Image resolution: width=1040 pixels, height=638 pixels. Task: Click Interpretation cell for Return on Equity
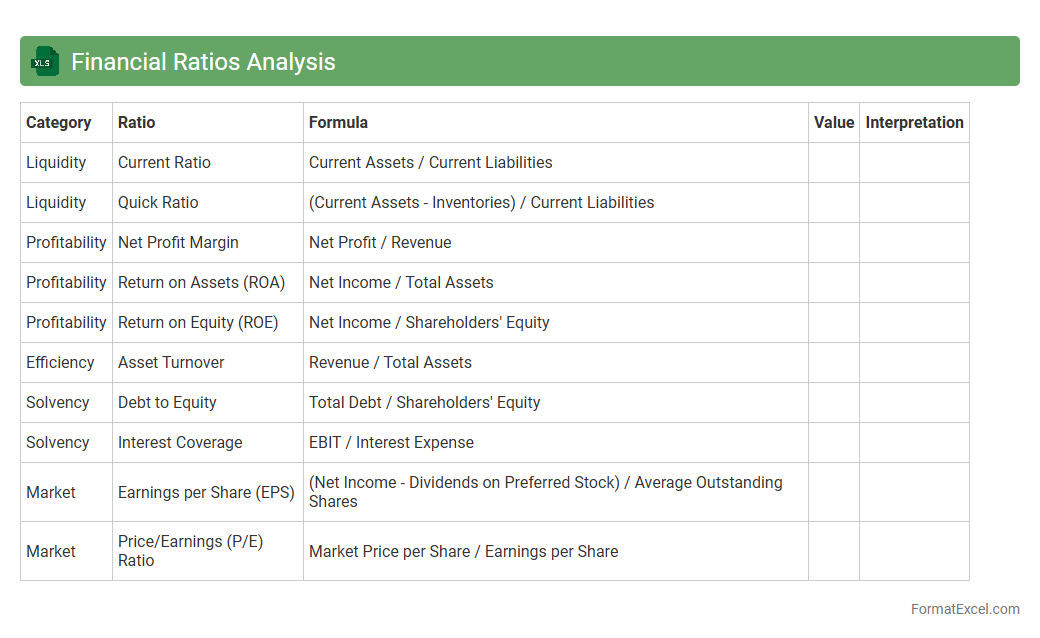tap(914, 323)
